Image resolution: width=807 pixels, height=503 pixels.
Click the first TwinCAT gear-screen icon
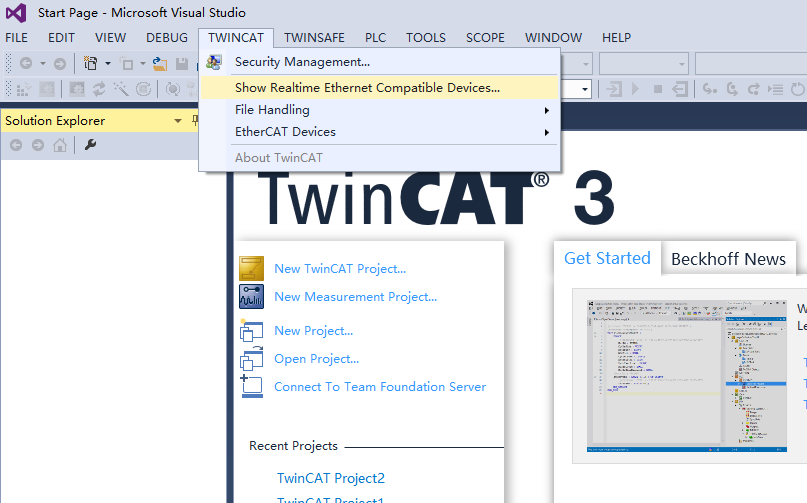[47, 90]
